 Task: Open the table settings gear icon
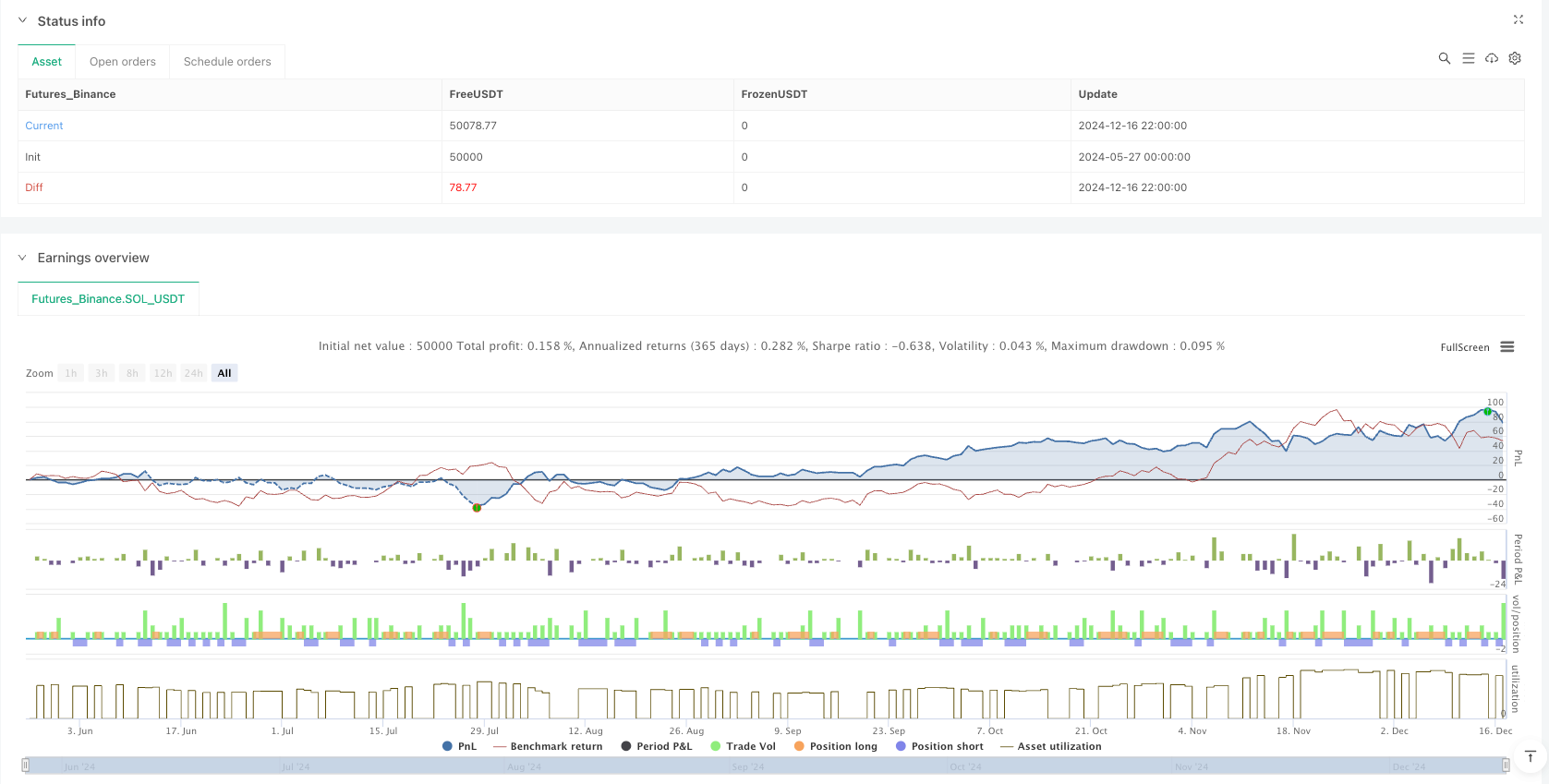[1515, 58]
